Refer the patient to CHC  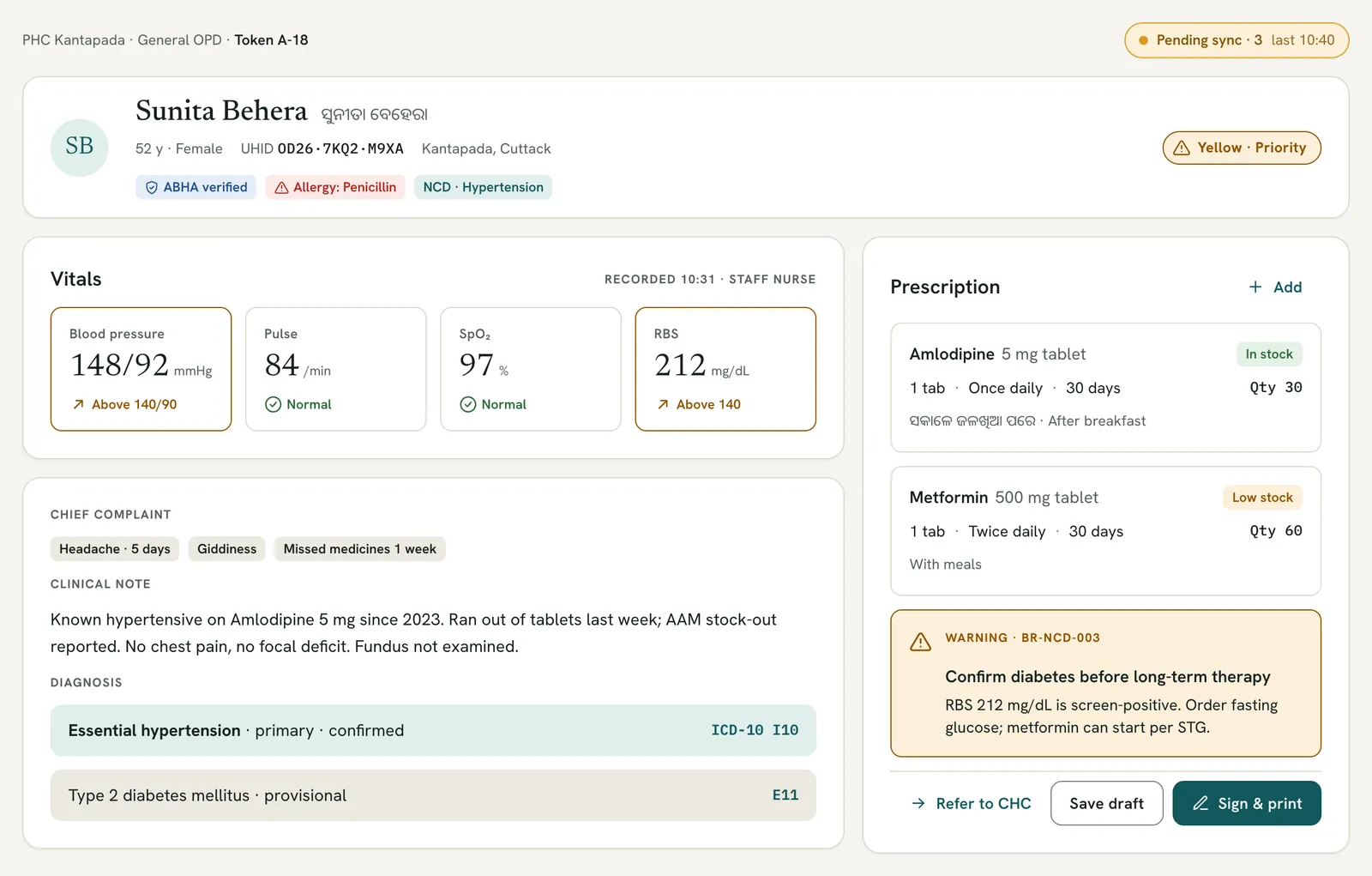pos(971,803)
